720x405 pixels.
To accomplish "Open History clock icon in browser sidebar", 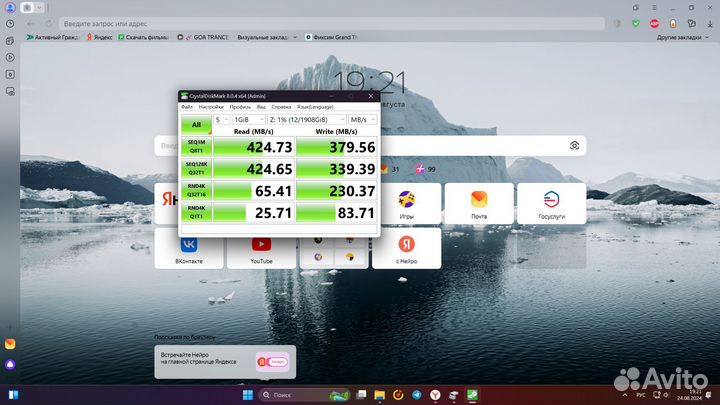I will (10, 24).
